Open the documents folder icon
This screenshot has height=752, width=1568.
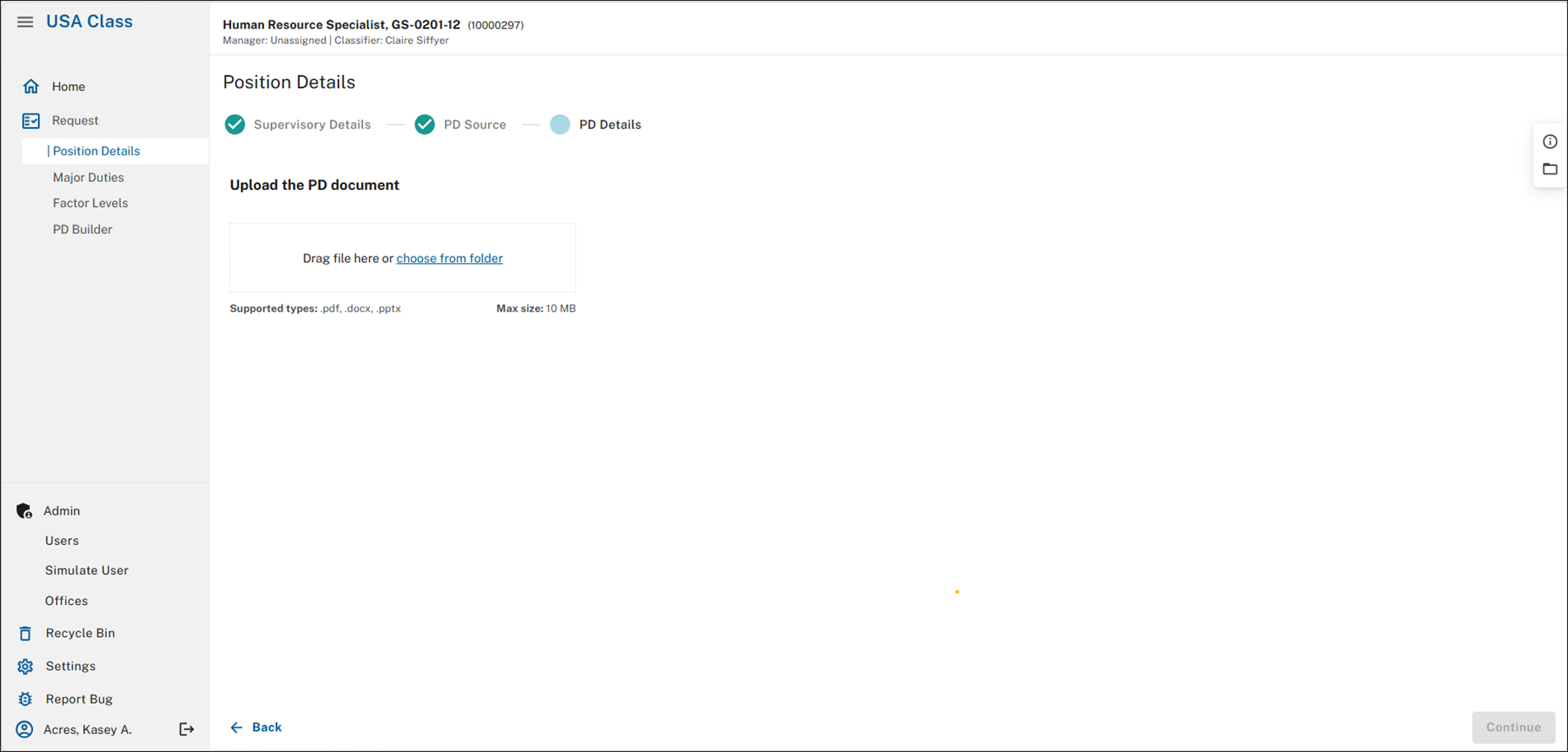tap(1550, 169)
